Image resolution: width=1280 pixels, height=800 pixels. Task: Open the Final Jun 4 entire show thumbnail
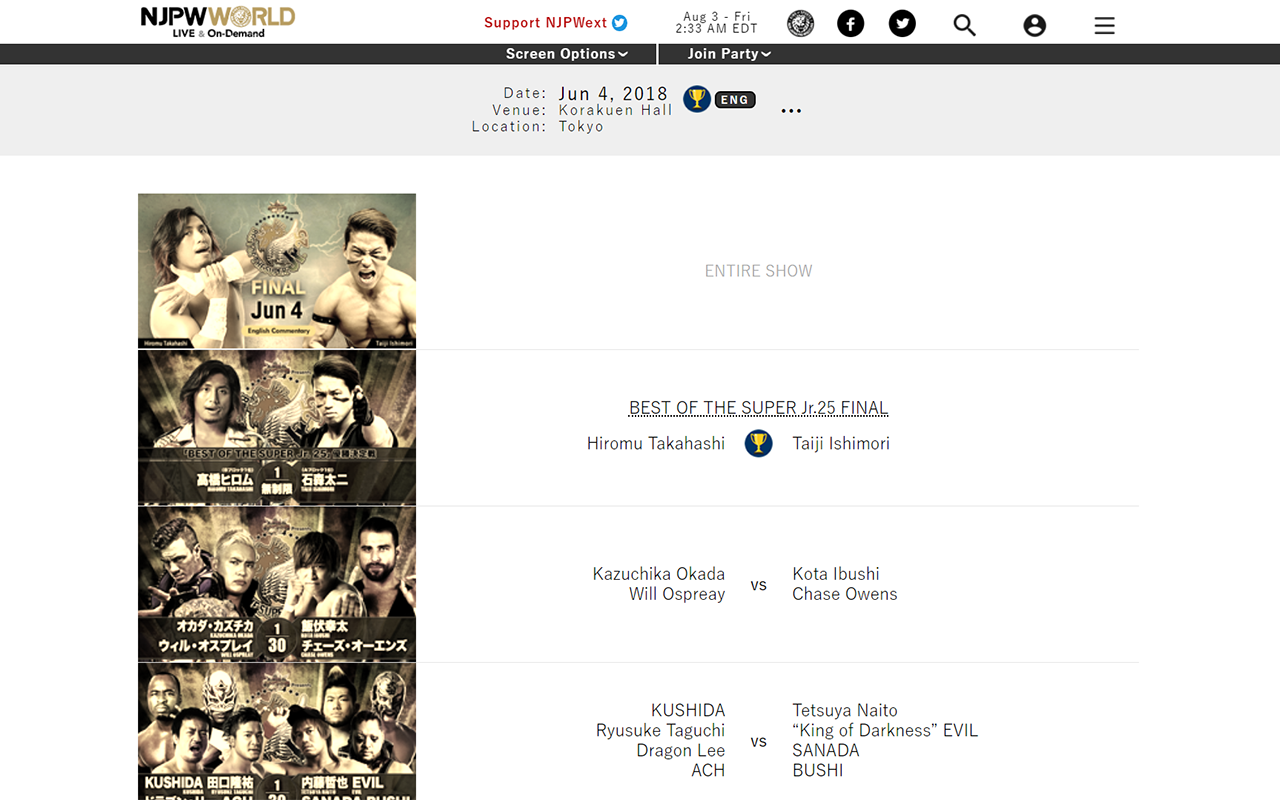click(x=277, y=271)
